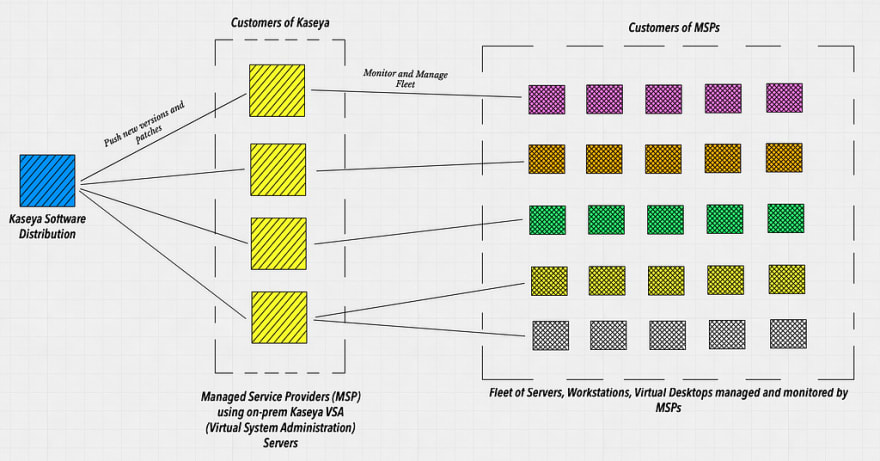Select the second green fleet square
The image size is (880, 461).
[x=606, y=220]
